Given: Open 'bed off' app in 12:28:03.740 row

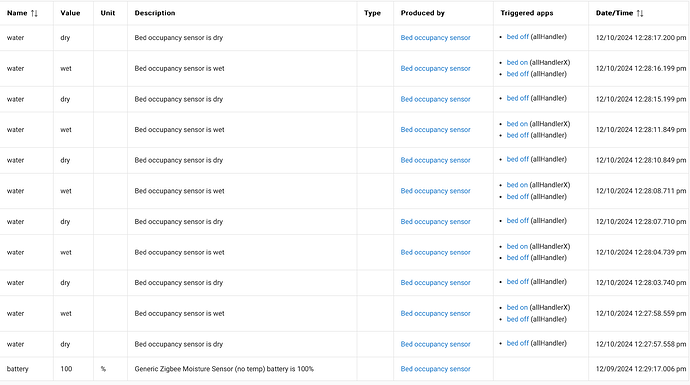Looking at the screenshot, I should tap(517, 282).
